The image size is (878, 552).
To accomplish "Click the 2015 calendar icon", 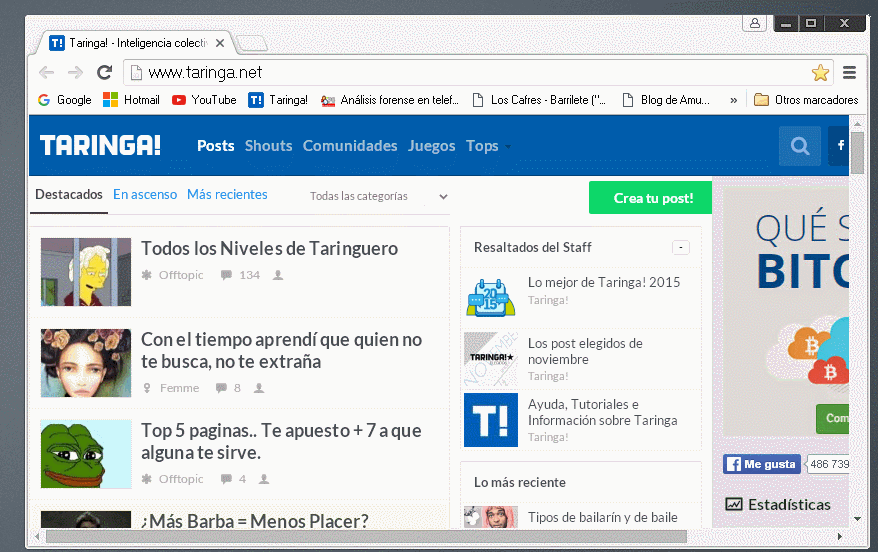I will tap(491, 297).
